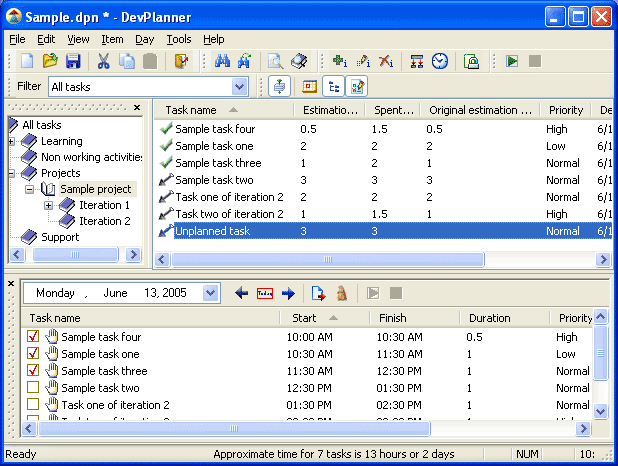Expand the Iteration 1 node
Viewport: 618px width, 466px height.
48,205
